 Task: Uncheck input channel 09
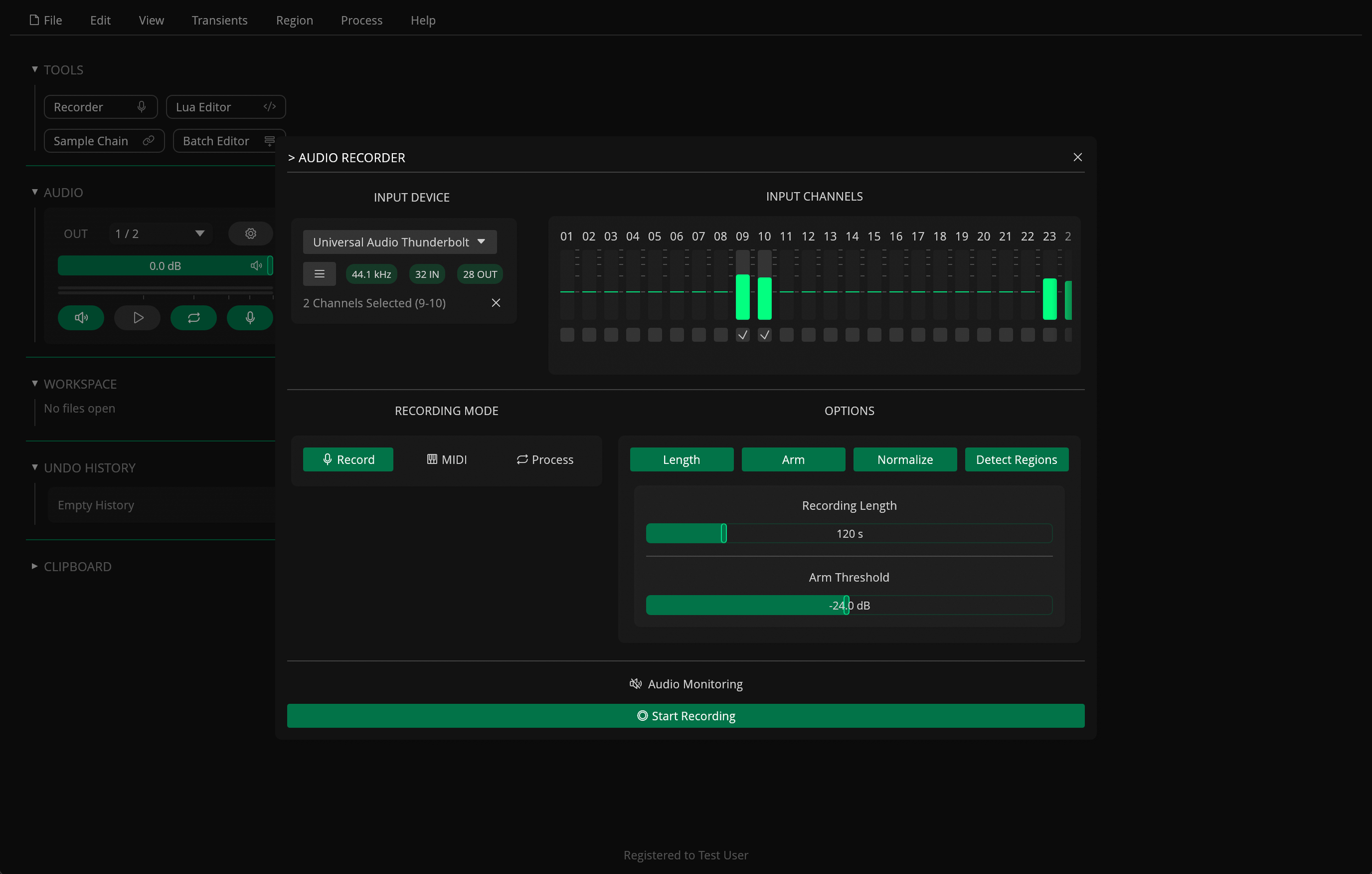tap(743, 335)
